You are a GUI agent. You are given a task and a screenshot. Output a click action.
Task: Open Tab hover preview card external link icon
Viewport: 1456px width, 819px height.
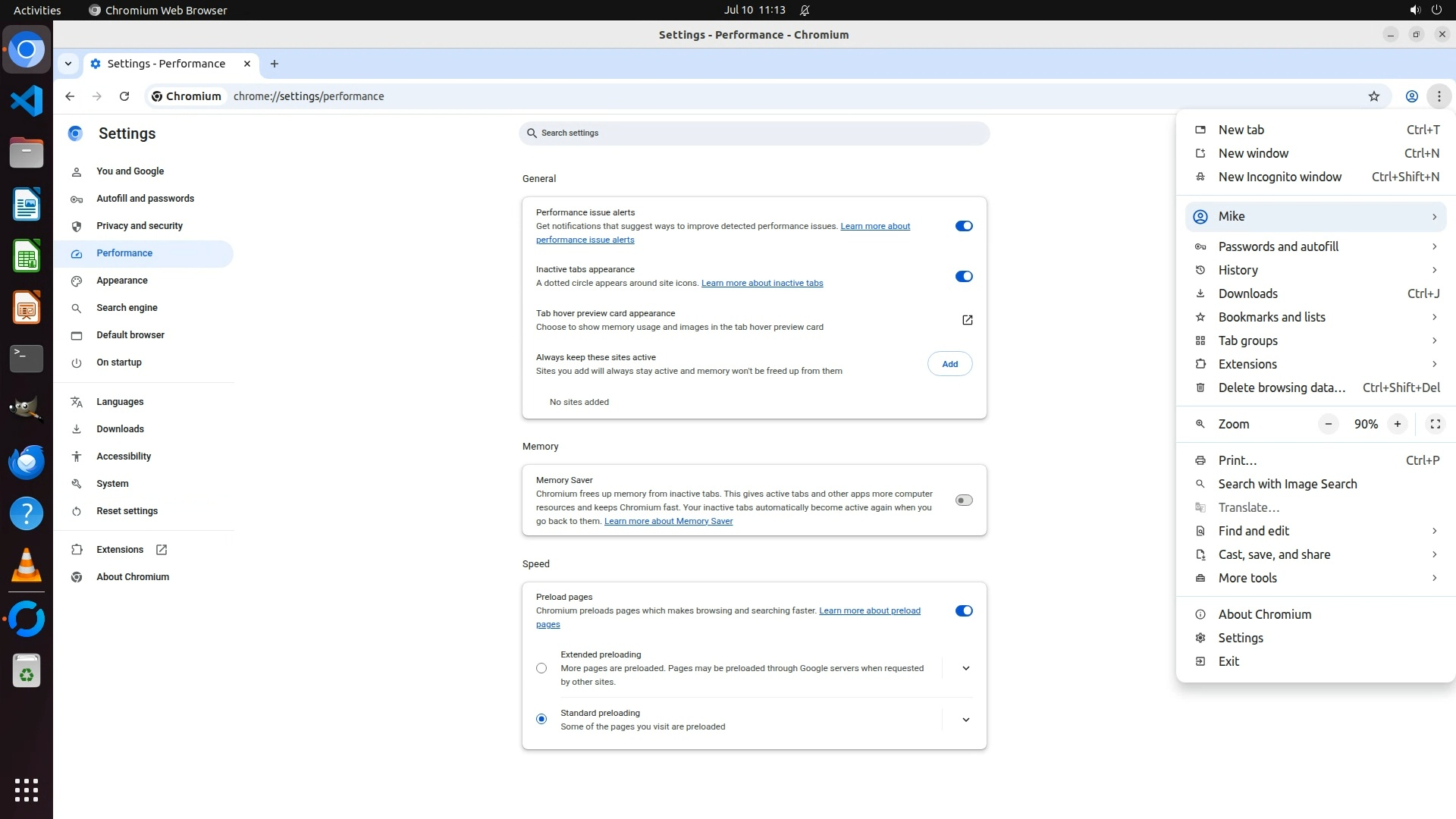click(x=967, y=320)
